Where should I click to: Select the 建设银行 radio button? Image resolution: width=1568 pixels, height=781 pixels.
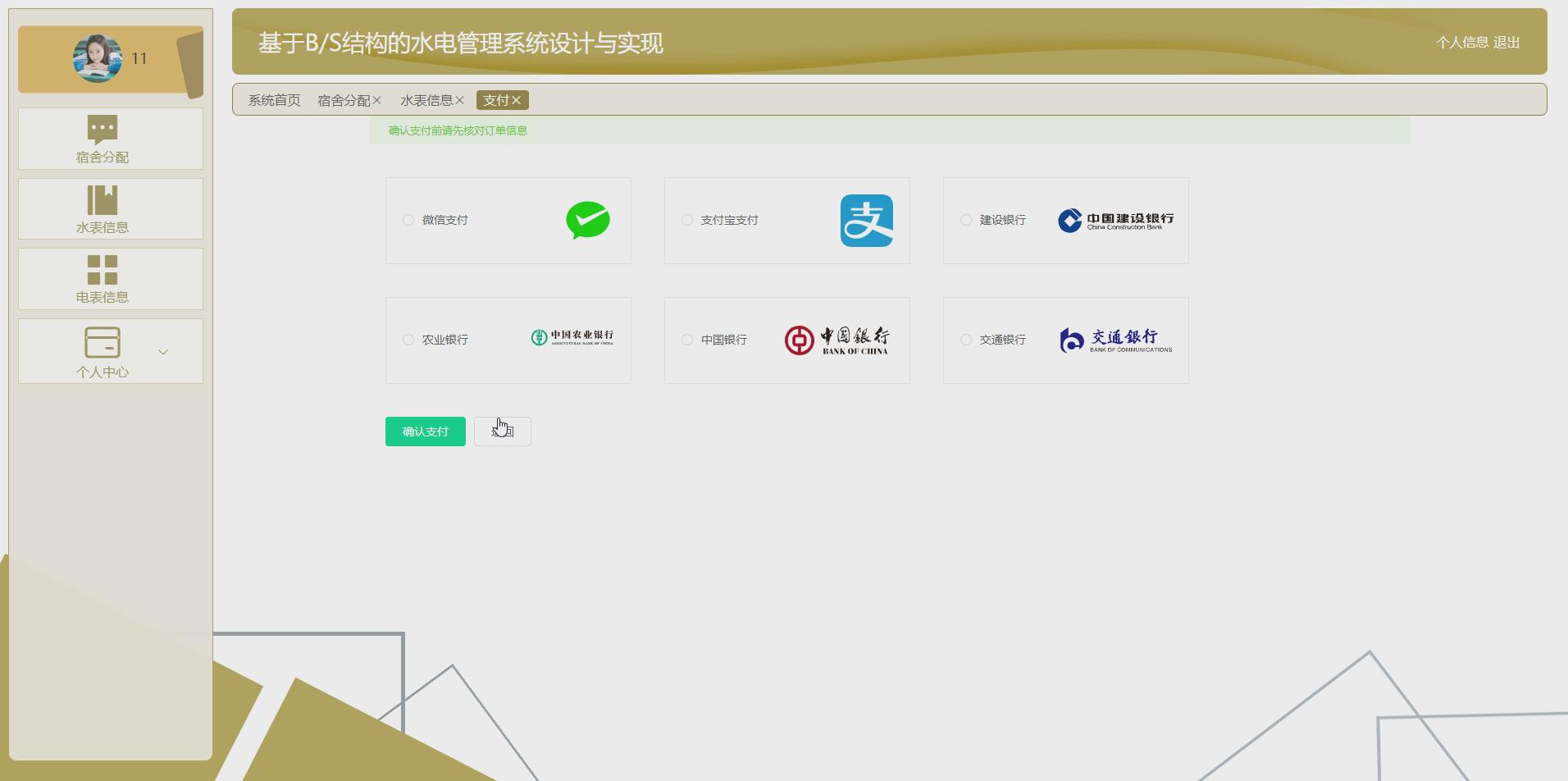(966, 220)
